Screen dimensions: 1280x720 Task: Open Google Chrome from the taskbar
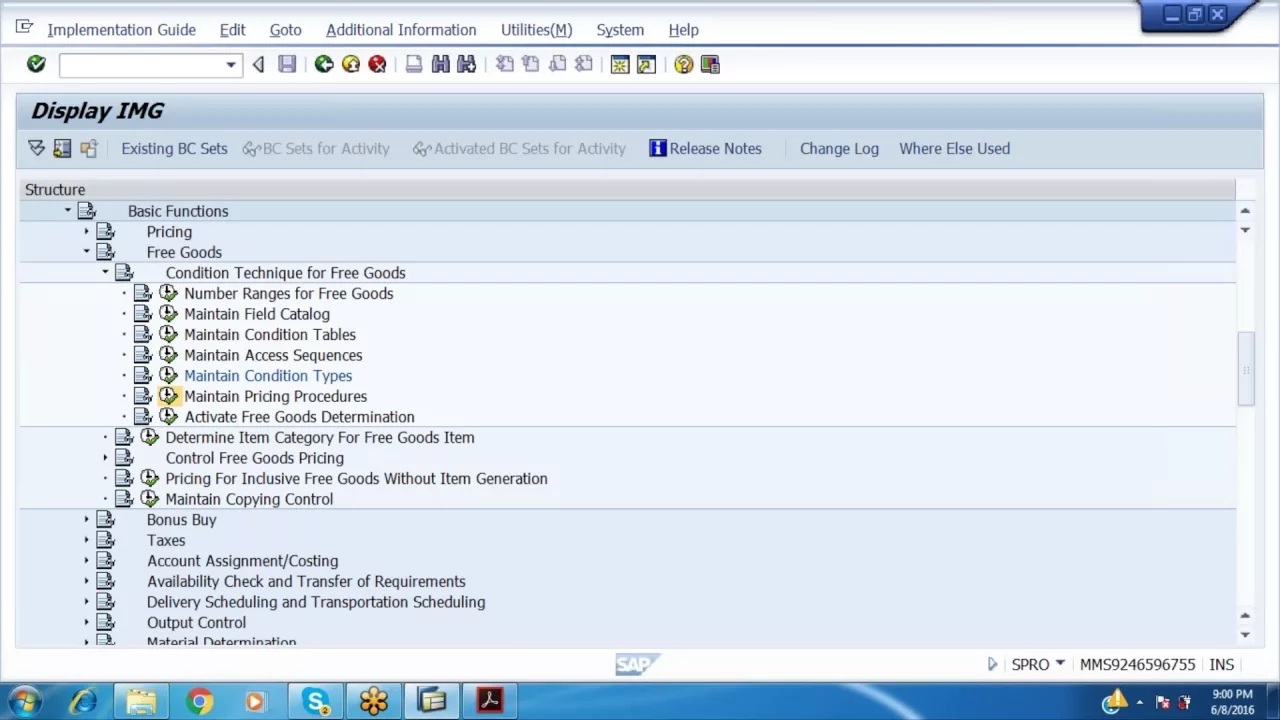click(x=200, y=702)
